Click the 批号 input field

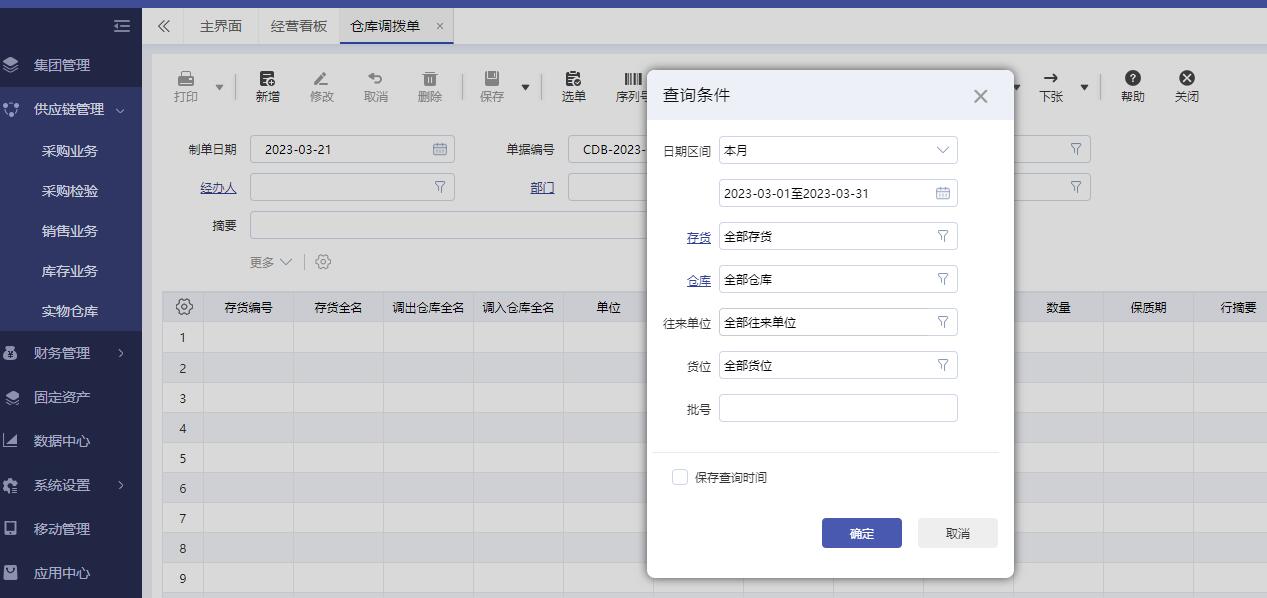(x=838, y=408)
